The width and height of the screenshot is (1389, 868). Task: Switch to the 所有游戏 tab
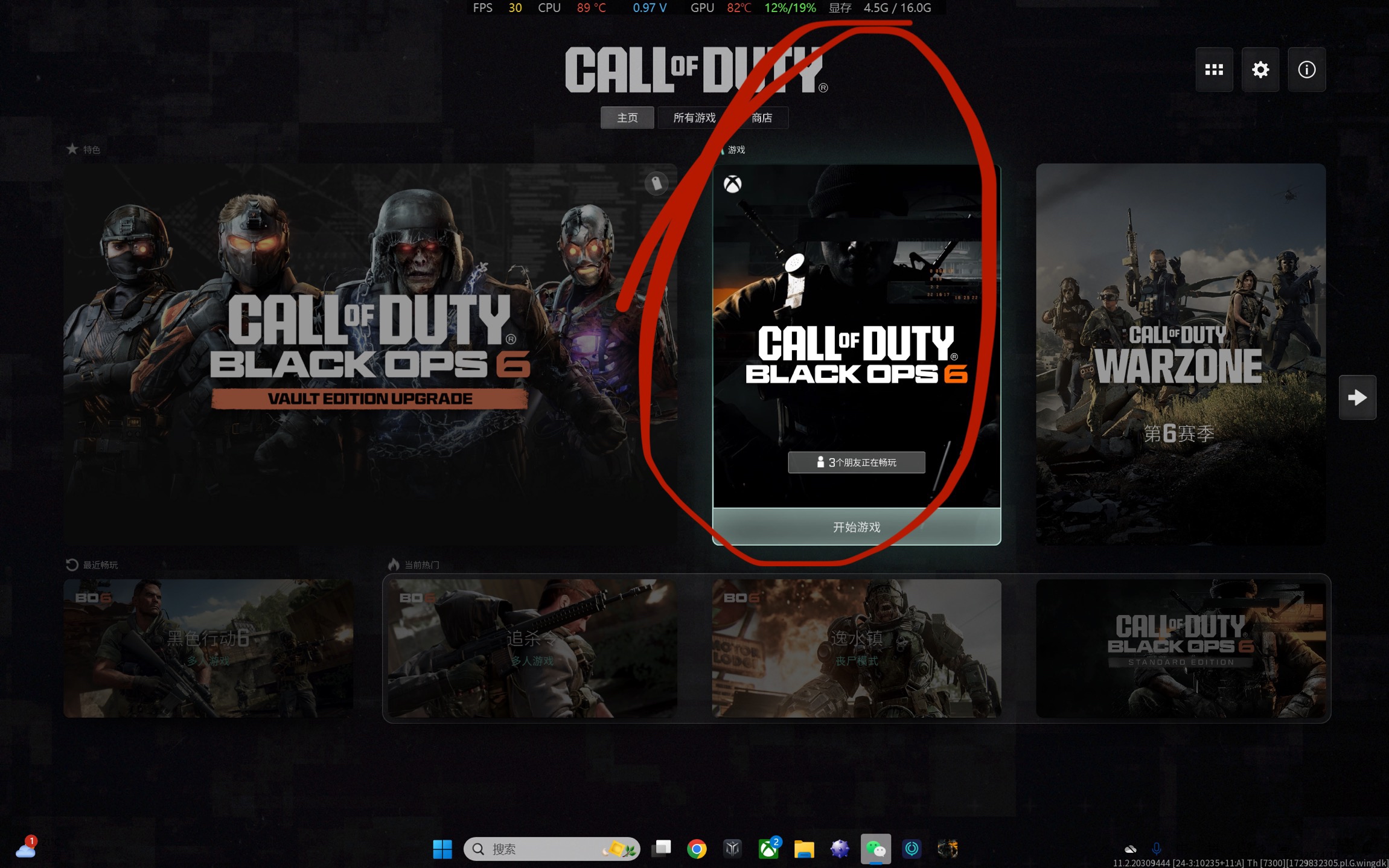point(694,118)
